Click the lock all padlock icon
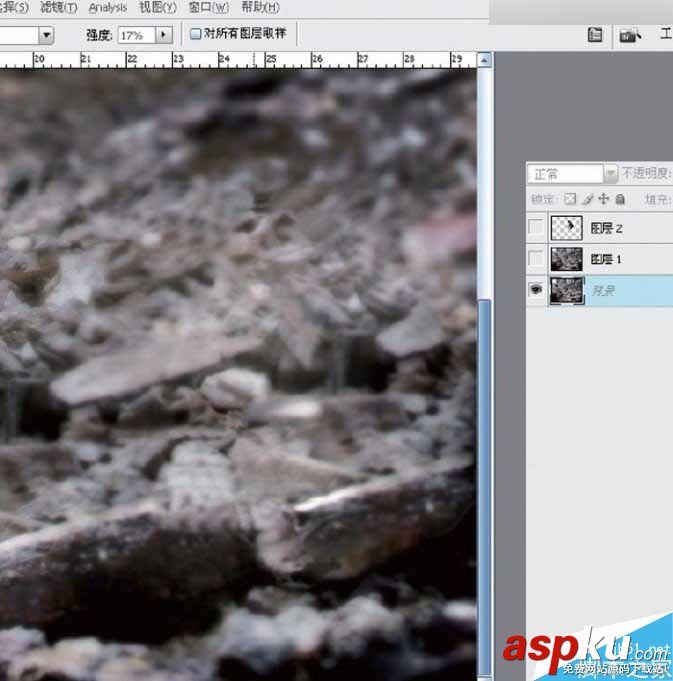The image size is (673, 681). 620,199
